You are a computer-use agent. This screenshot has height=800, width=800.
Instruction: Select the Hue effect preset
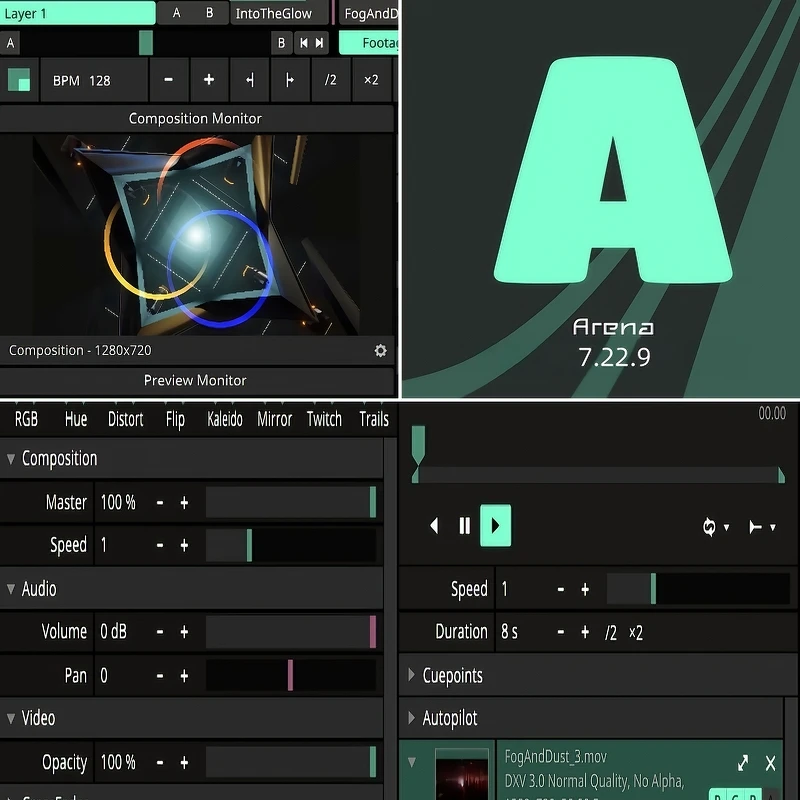pos(76,419)
